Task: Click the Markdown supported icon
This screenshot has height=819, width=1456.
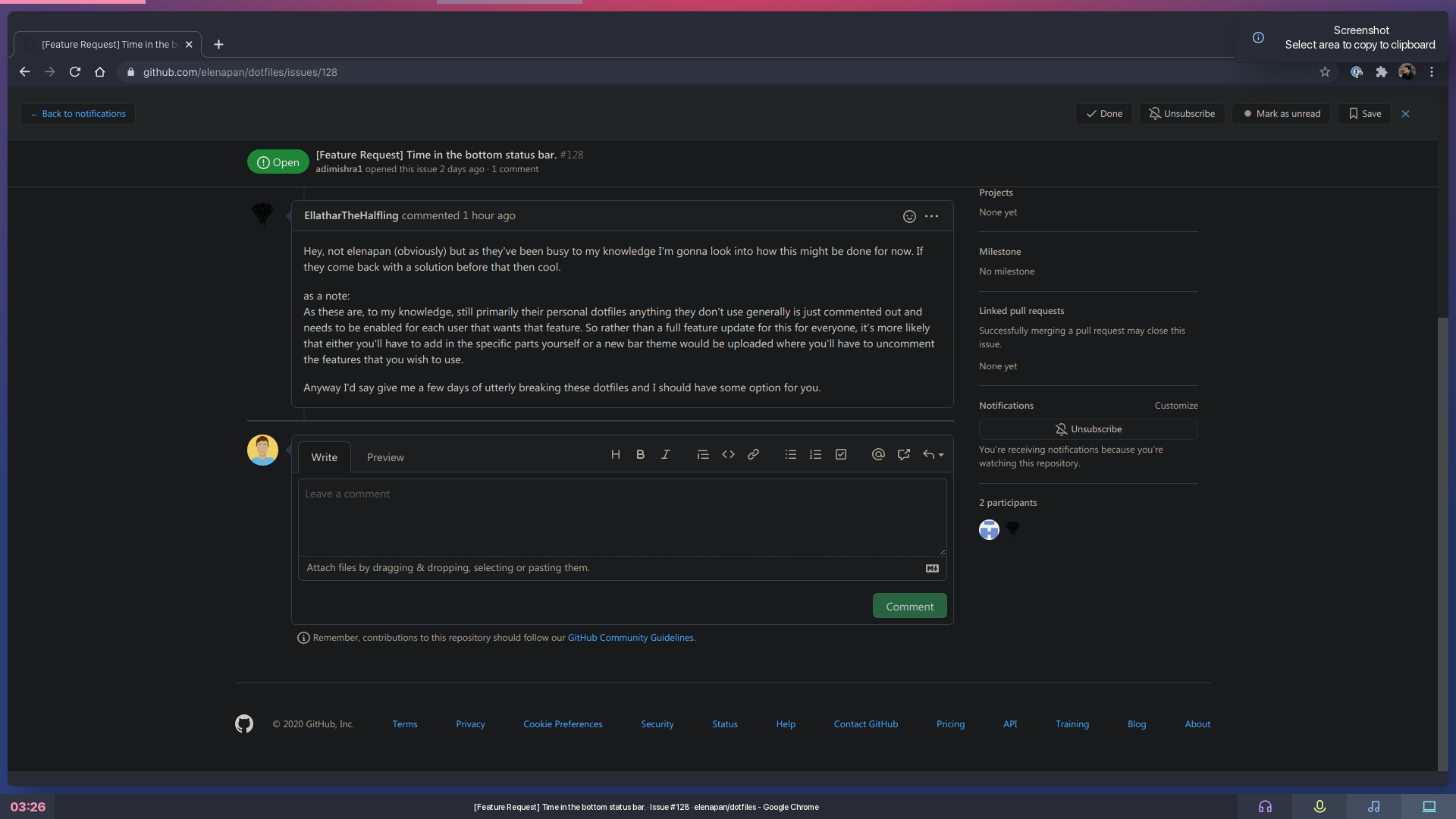Action: [933, 569]
